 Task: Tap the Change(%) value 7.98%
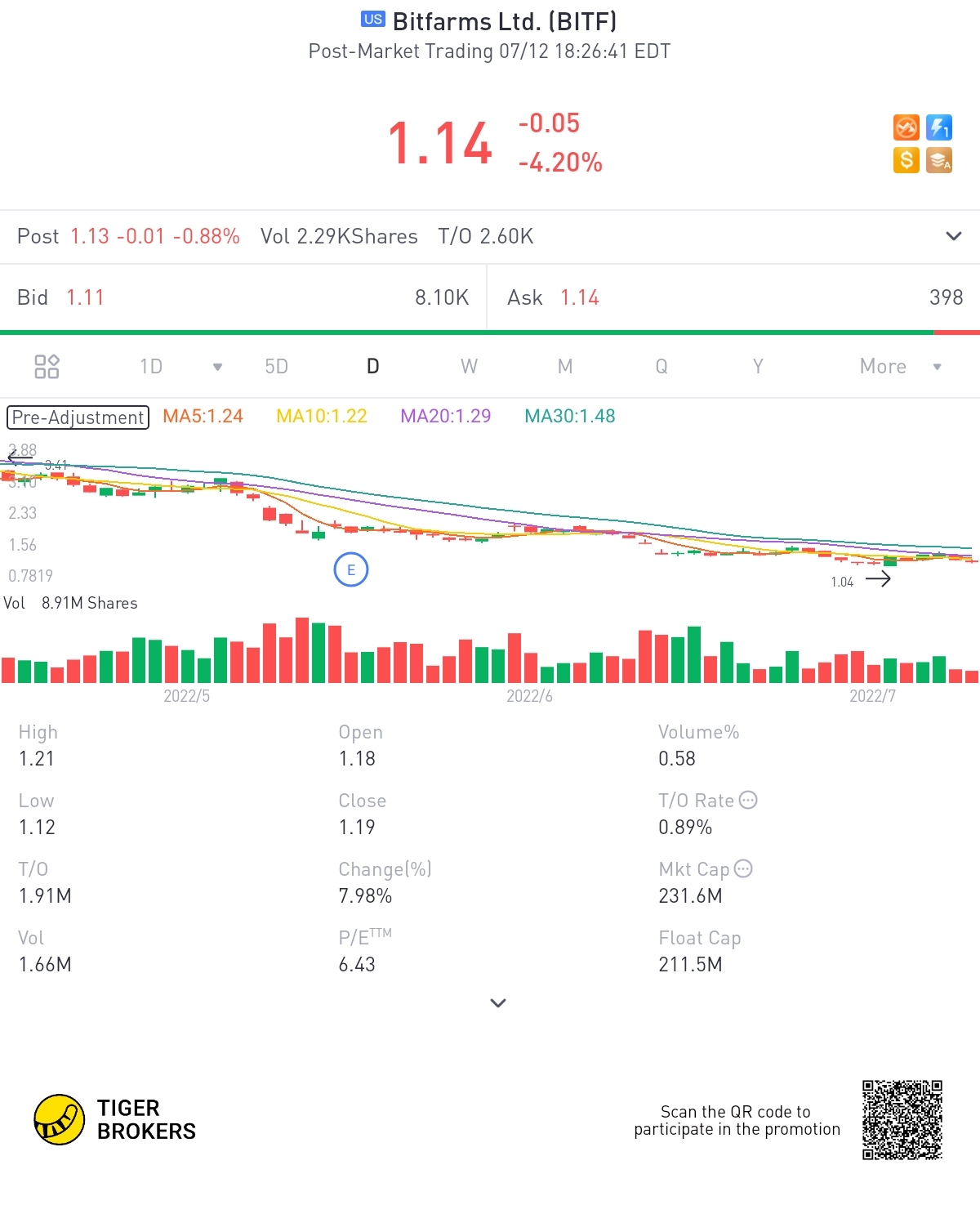pyautogui.click(x=365, y=895)
